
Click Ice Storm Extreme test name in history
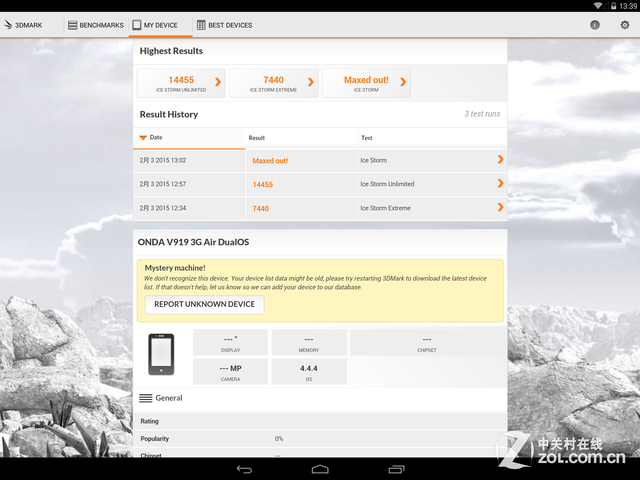385,208
